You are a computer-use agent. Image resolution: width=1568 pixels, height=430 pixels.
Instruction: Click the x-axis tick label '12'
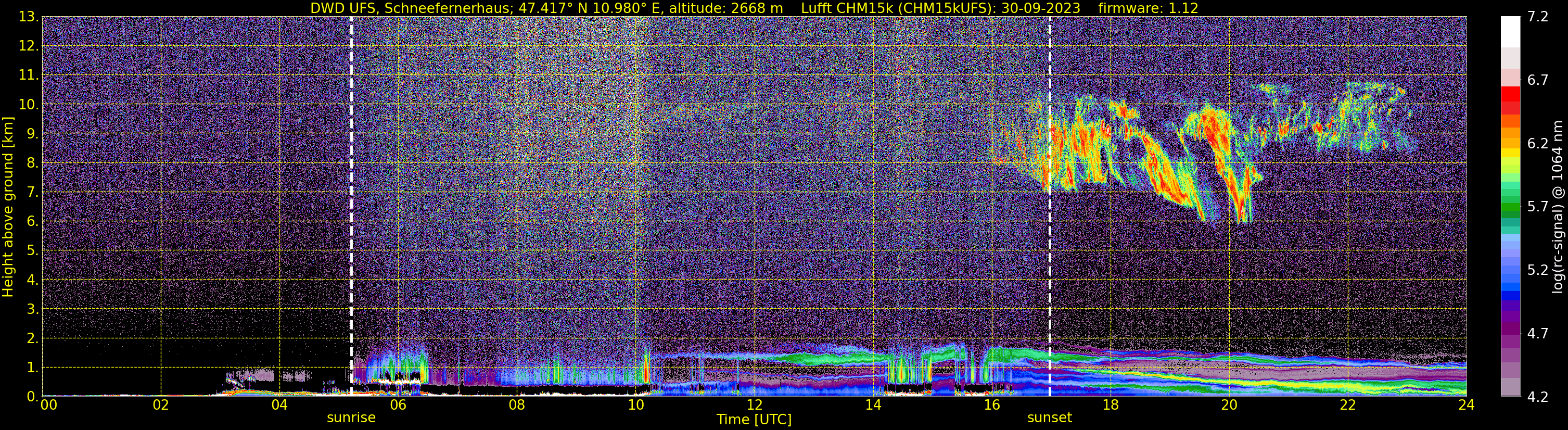pos(754,405)
